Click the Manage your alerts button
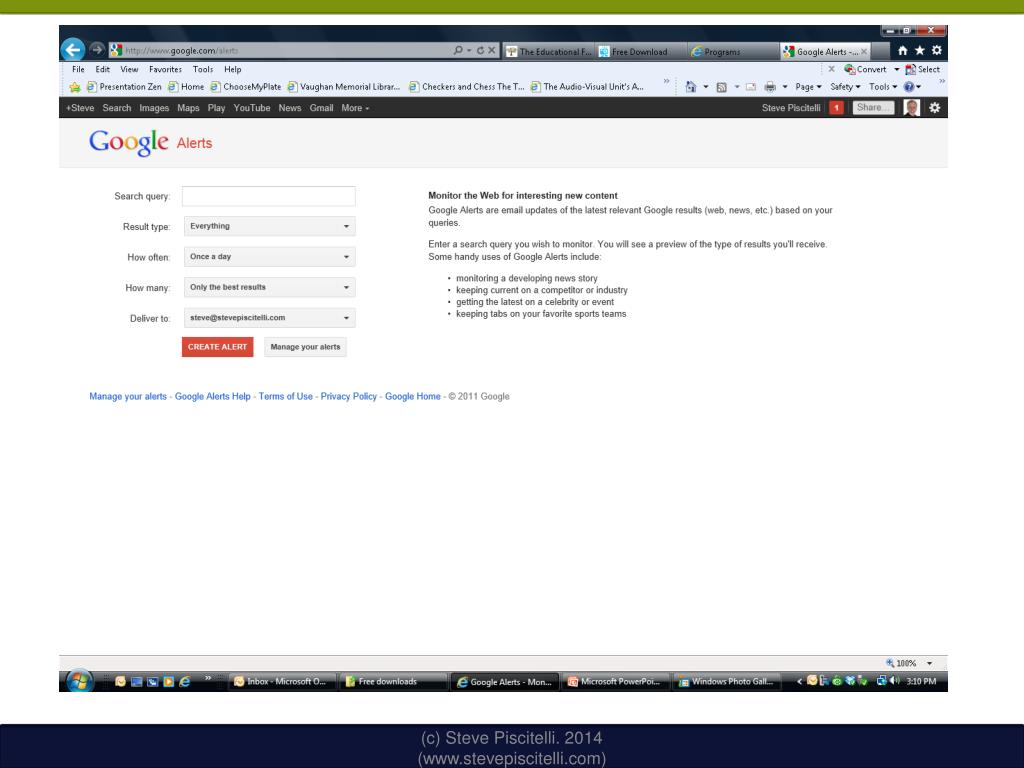 click(x=305, y=347)
